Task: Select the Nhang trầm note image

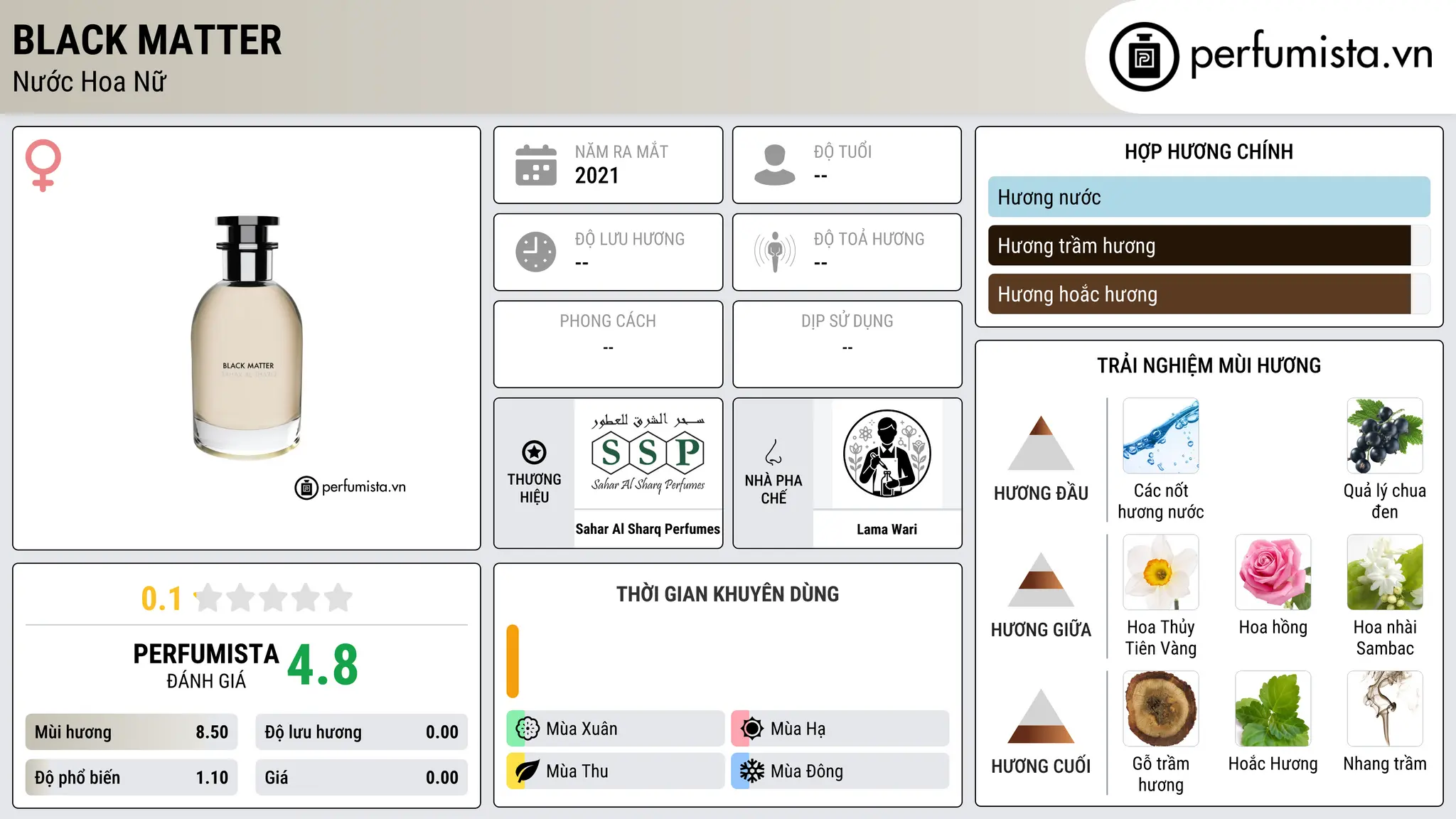Action: tap(1385, 709)
